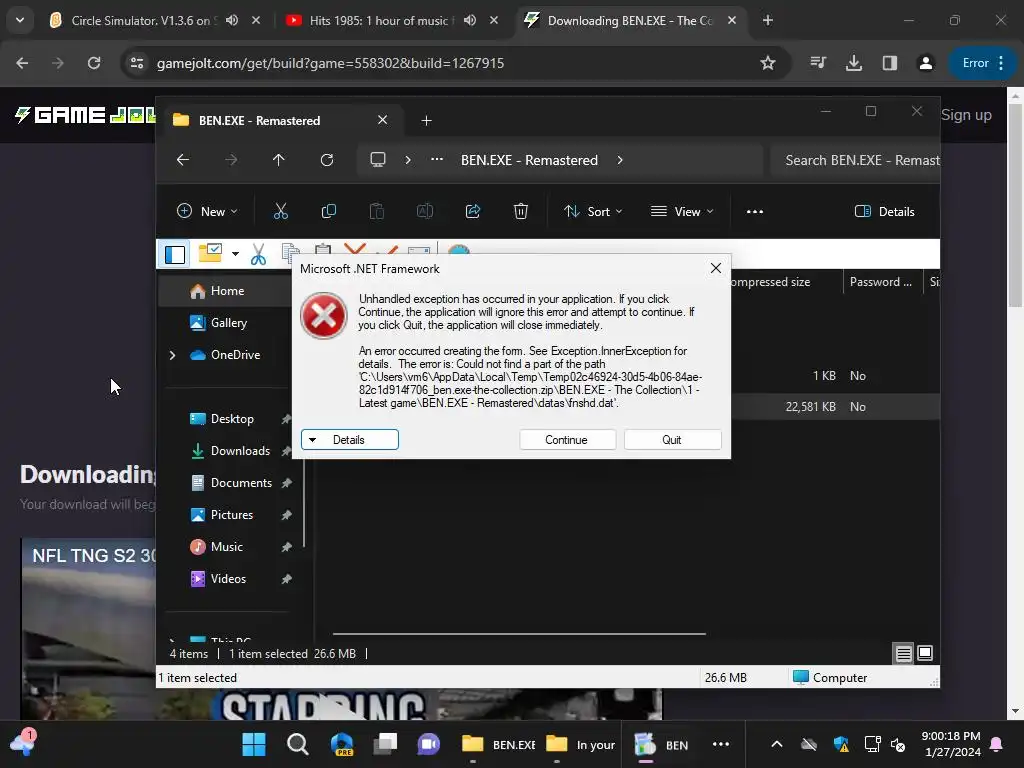Mute the Hits 1985 tab audio icon

470,20
